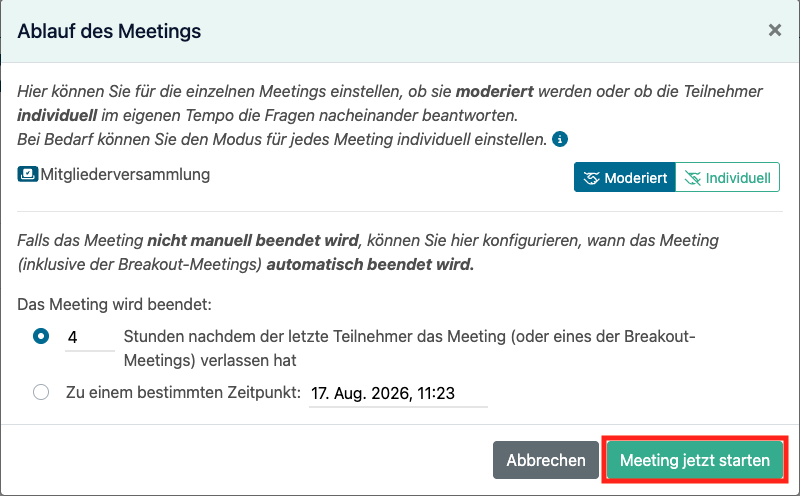Click the 'Ablauf des Meetings' dialog title
The width and height of the screenshot is (800, 496).
[109, 31]
